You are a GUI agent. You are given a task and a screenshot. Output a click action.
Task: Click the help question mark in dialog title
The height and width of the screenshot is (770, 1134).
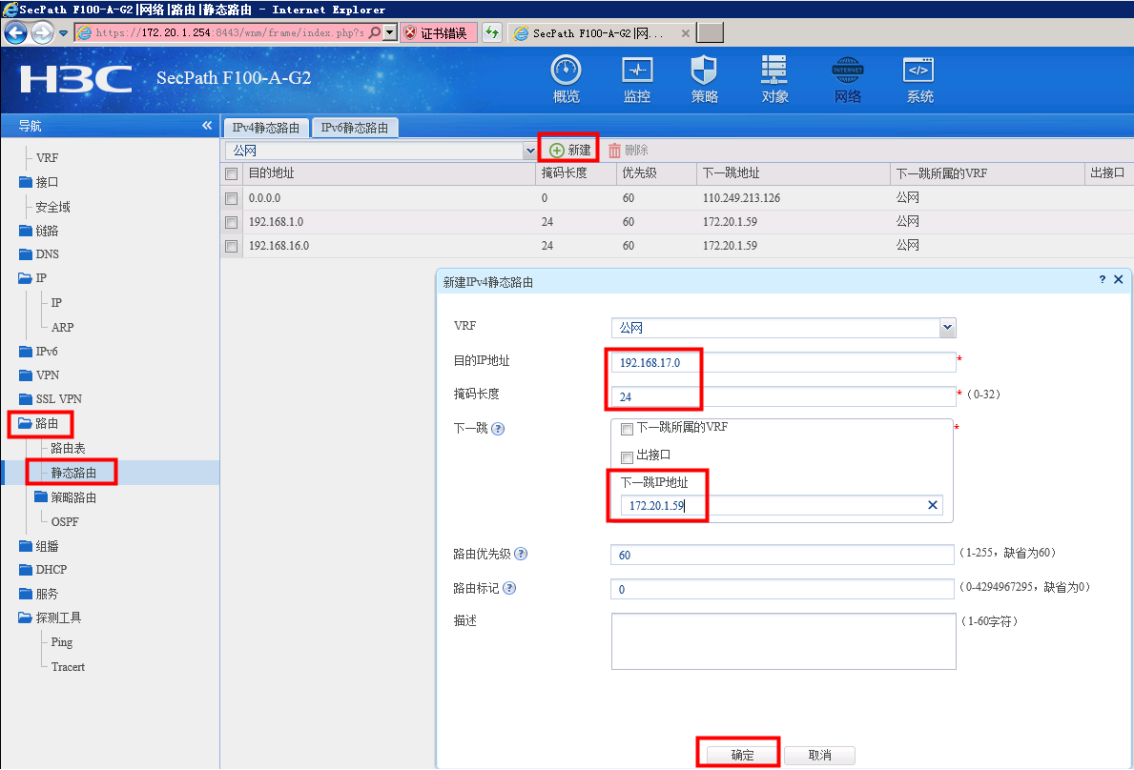pyautogui.click(x=1102, y=279)
